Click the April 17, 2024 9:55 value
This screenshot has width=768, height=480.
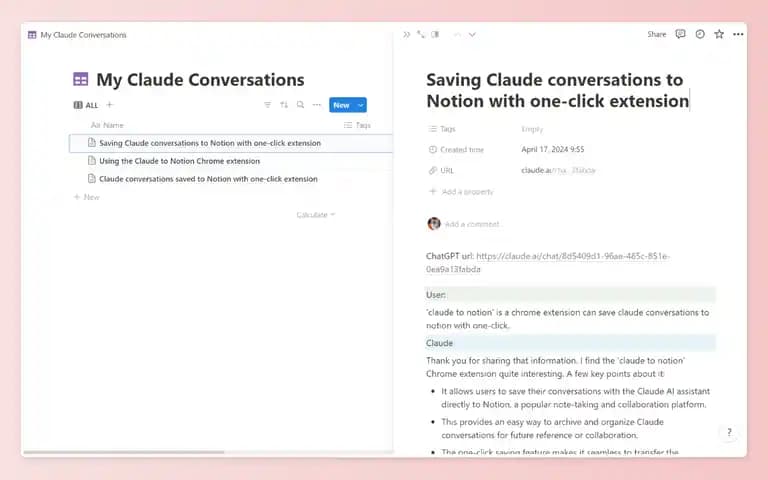click(x=552, y=149)
